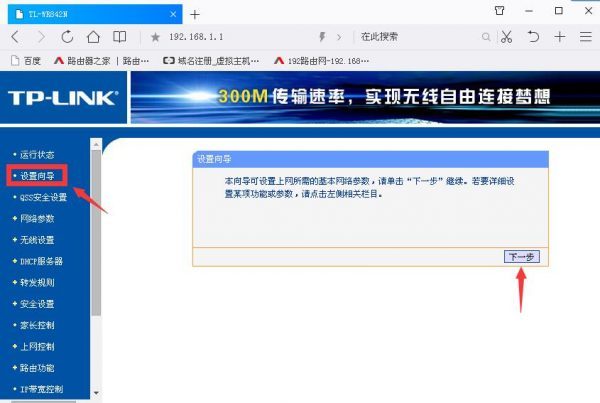Click the browser back arrow
Image resolution: width=600 pixels, height=403 pixels.
(x=15, y=36)
